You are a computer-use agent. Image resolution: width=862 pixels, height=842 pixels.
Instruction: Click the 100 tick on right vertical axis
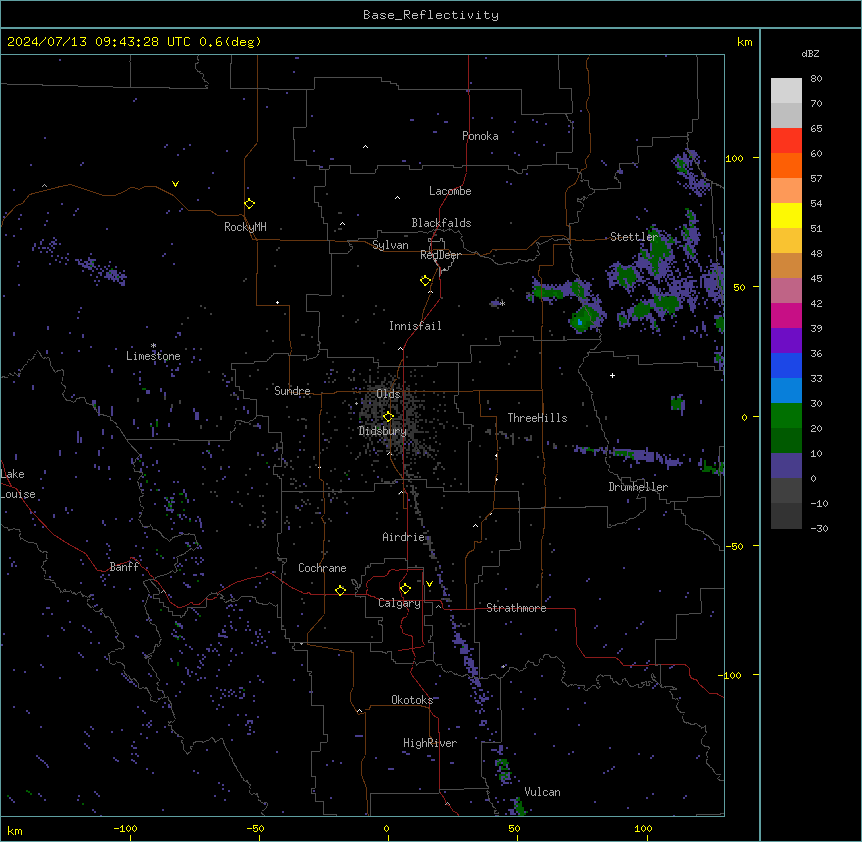[x=734, y=158]
